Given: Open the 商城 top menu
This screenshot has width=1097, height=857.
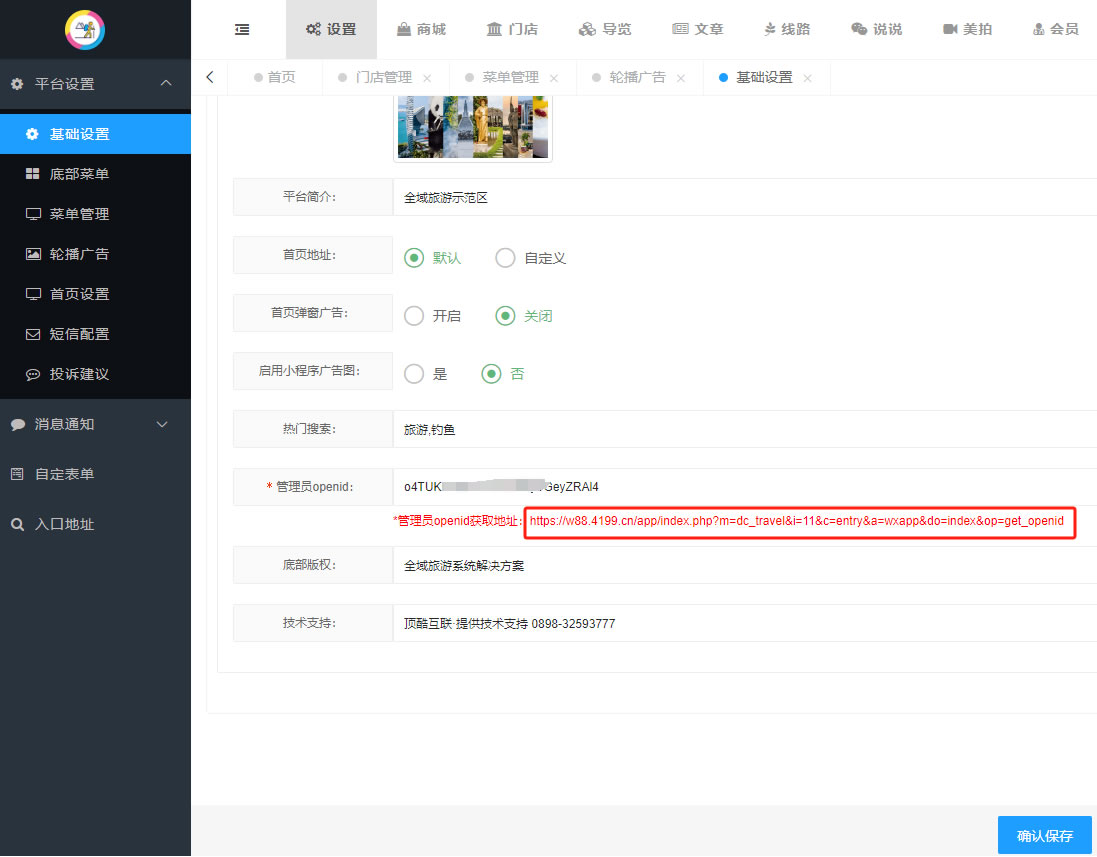Looking at the screenshot, I should tap(421, 29).
